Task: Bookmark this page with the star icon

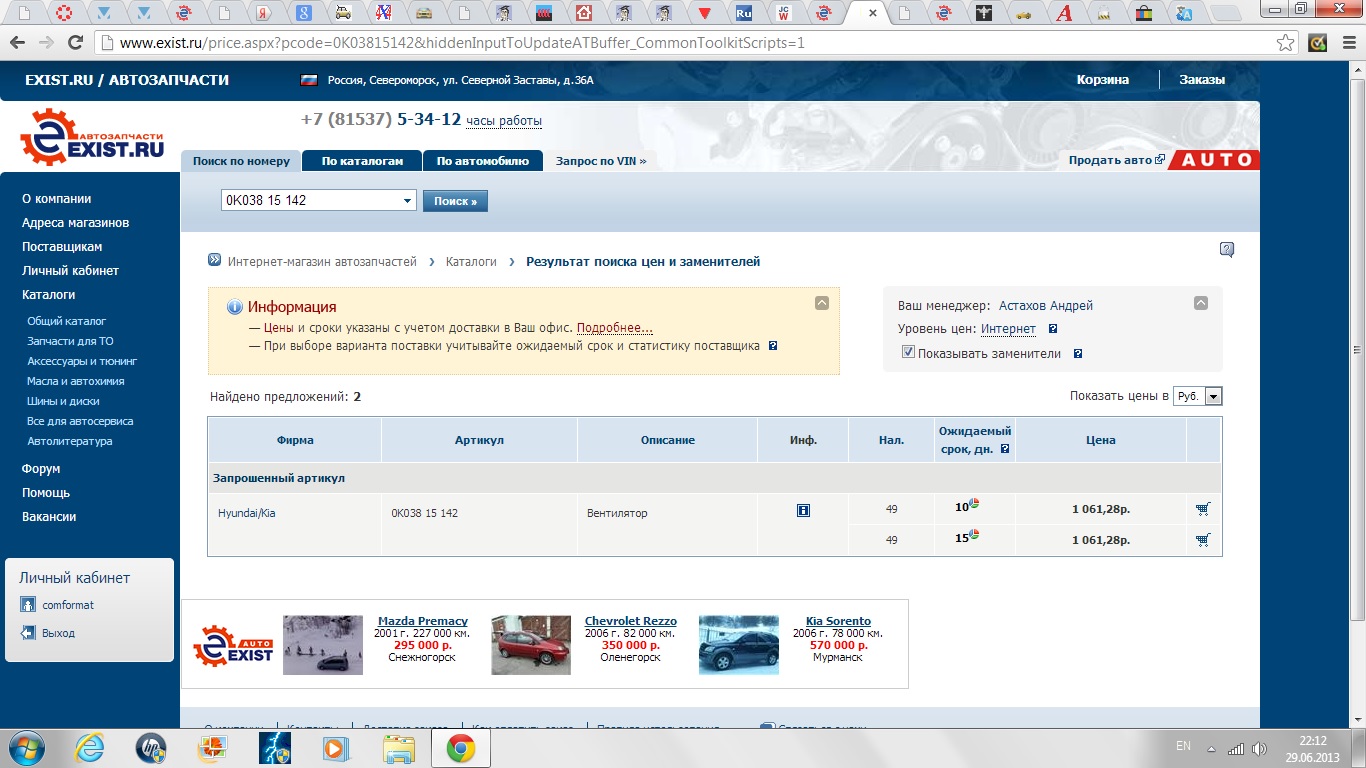Action: 1286,43
